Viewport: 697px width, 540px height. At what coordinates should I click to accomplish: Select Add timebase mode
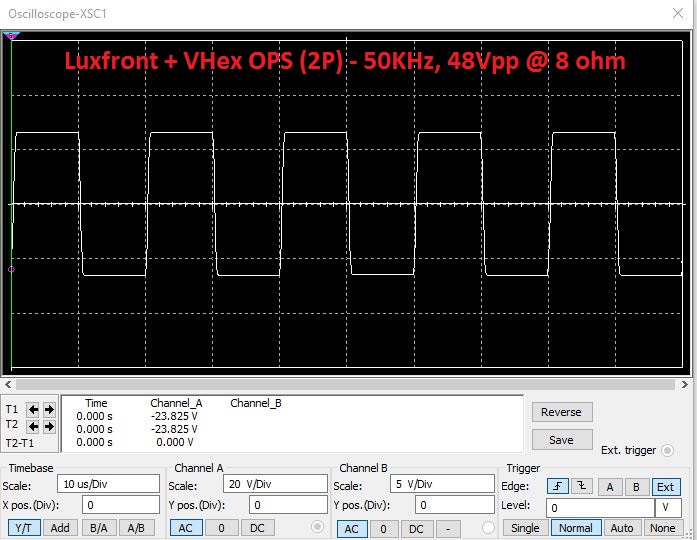click(x=60, y=528)
